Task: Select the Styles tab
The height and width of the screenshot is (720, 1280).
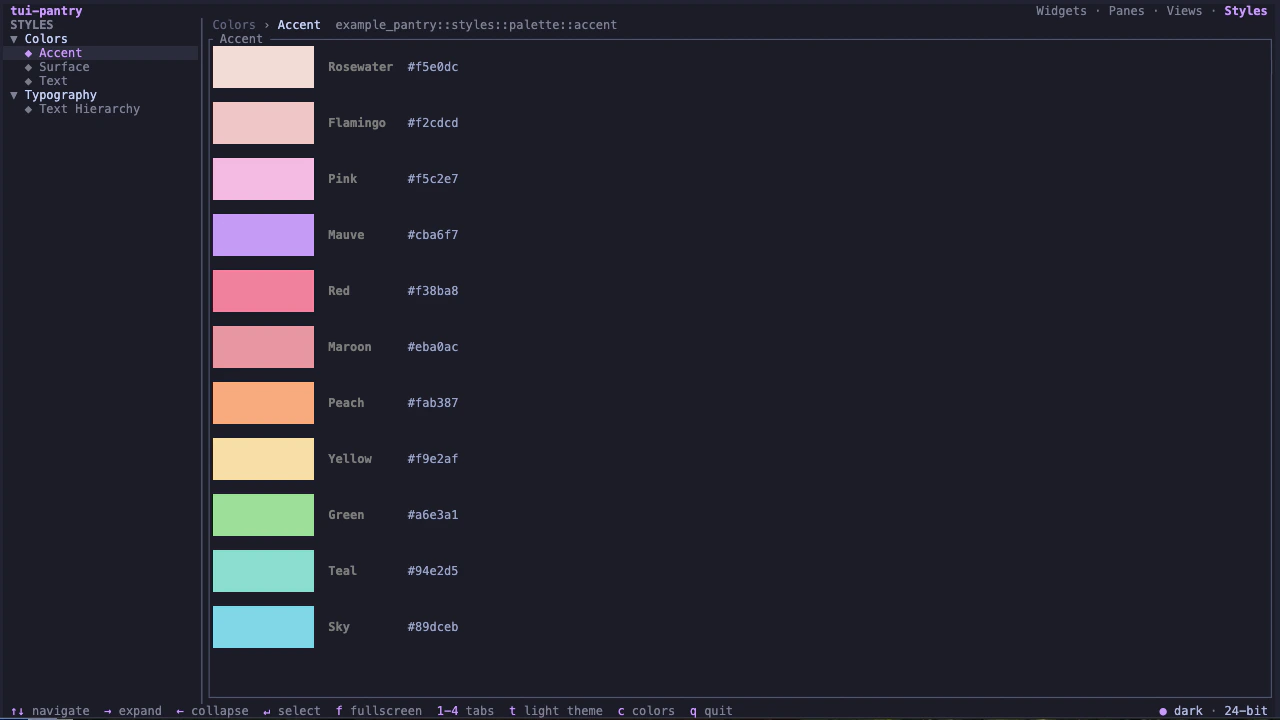Action: (1245, 11)
